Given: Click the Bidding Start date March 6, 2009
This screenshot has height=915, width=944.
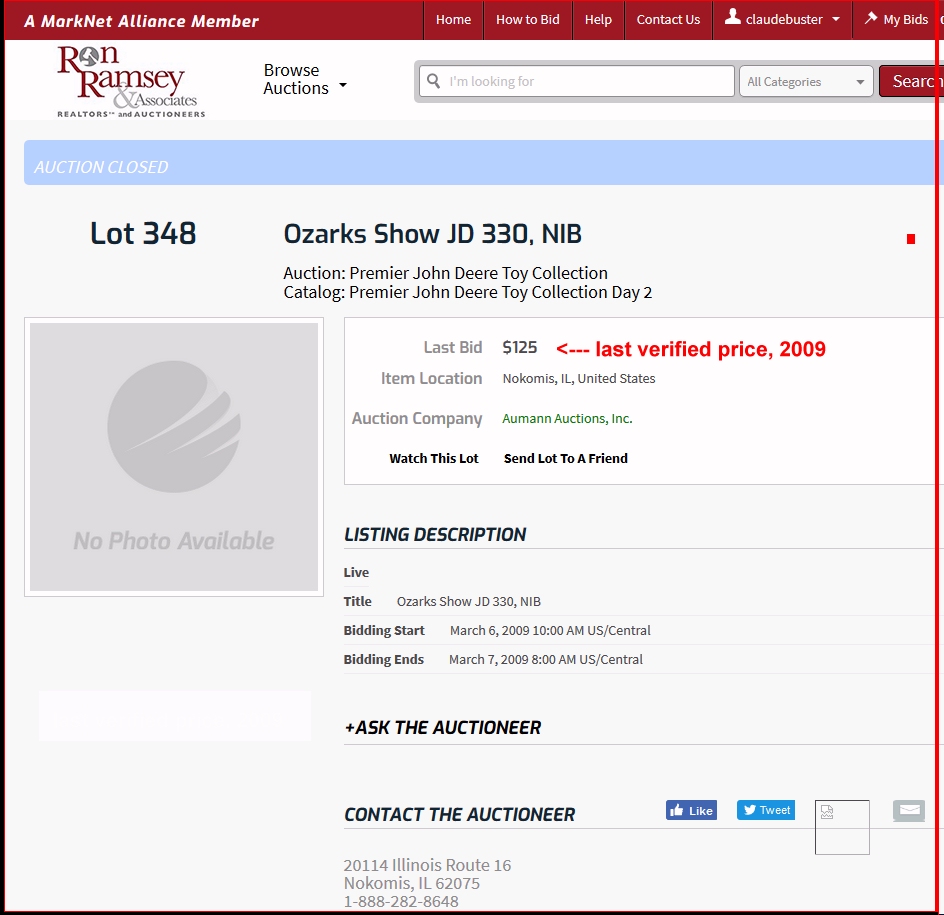Looking at the screenshot, I should (x=550, y=630).
